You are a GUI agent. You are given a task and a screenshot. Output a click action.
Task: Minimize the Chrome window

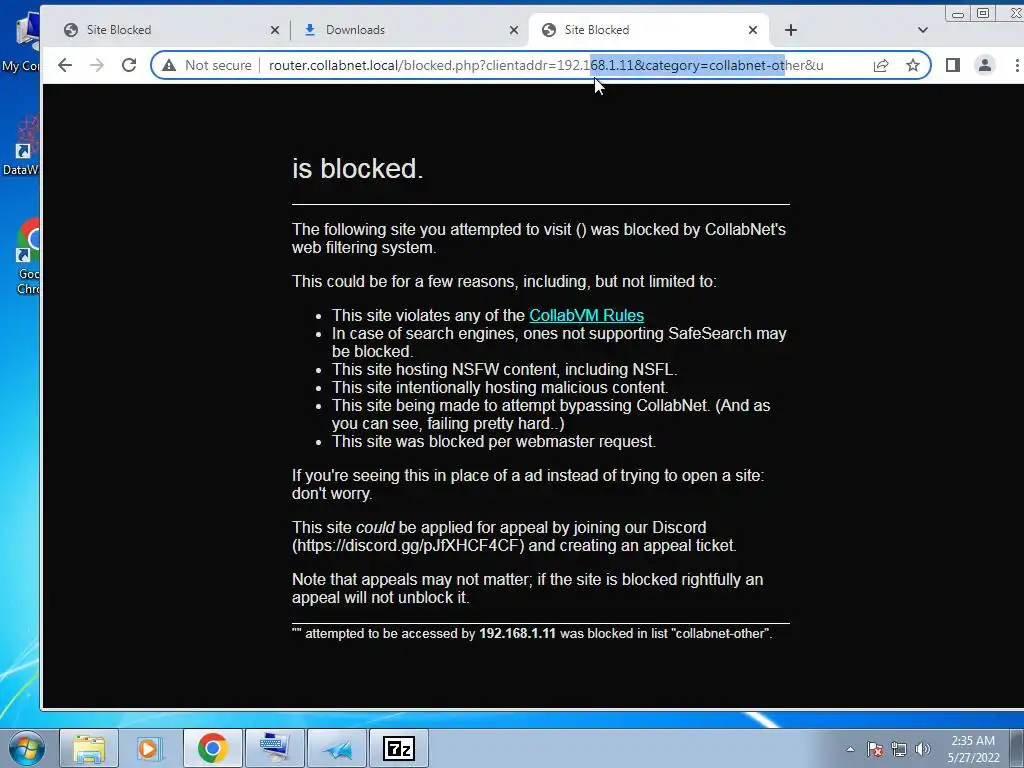coord(958,14)
